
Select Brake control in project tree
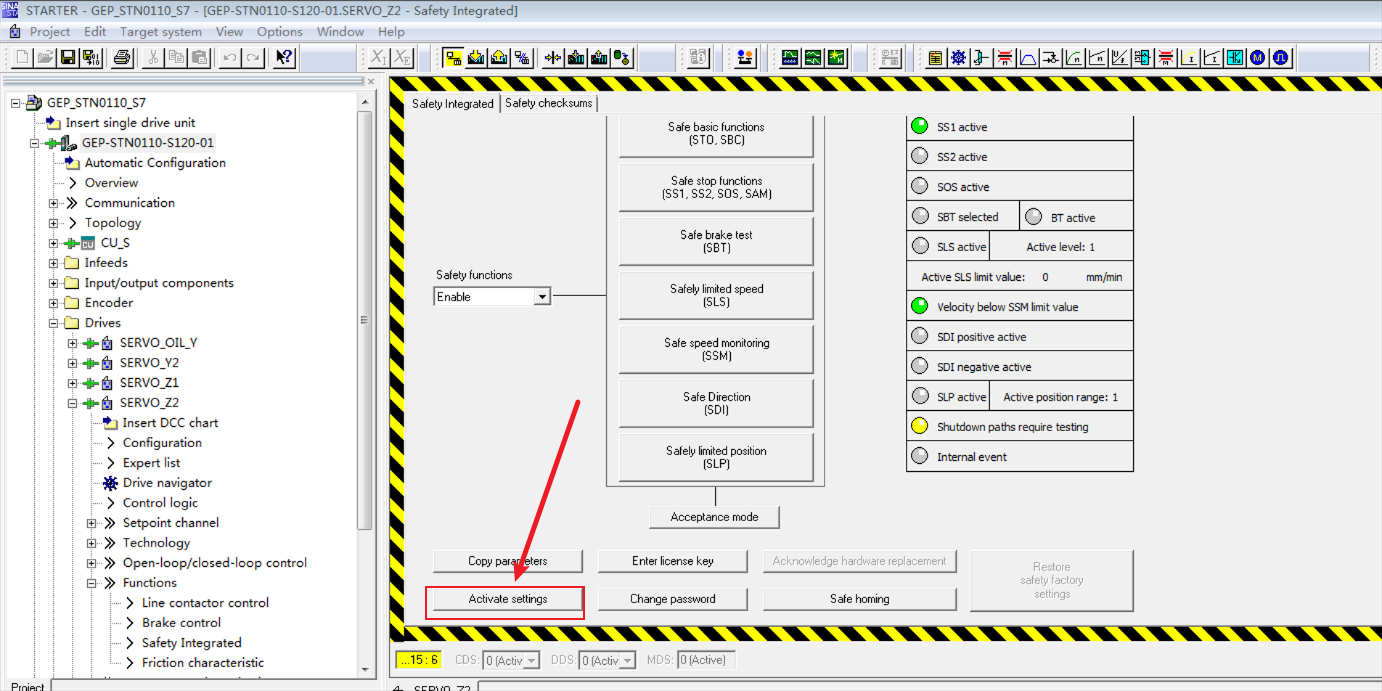[x=181, y=623]
